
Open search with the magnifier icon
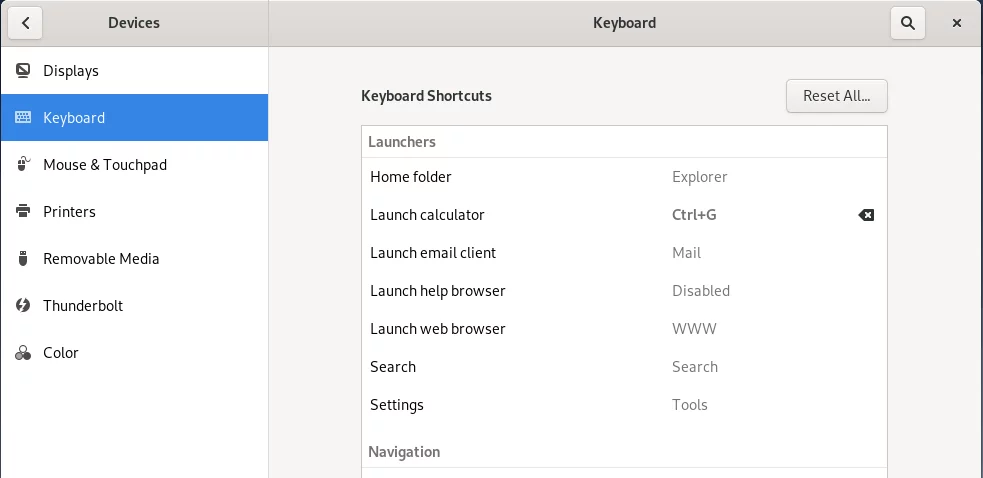(x=908, y=23)
